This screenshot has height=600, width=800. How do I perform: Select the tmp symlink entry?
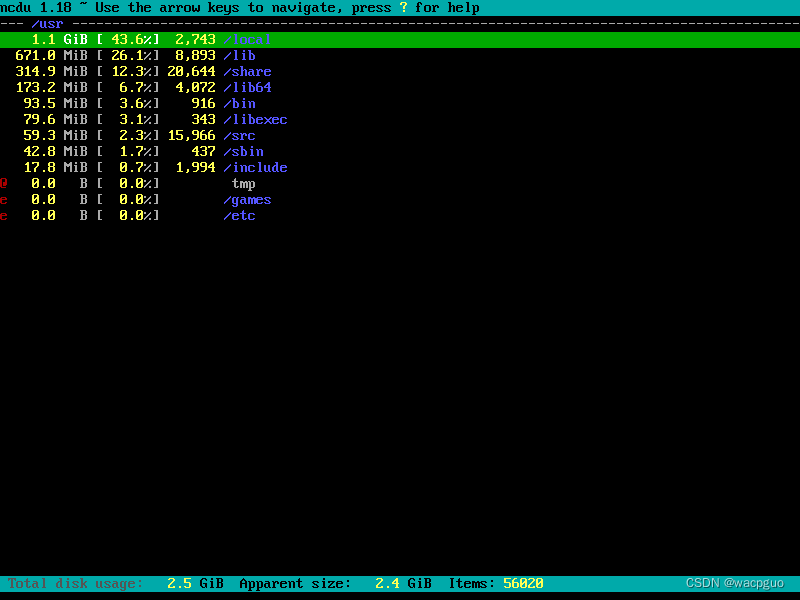(x=242, y=184)
